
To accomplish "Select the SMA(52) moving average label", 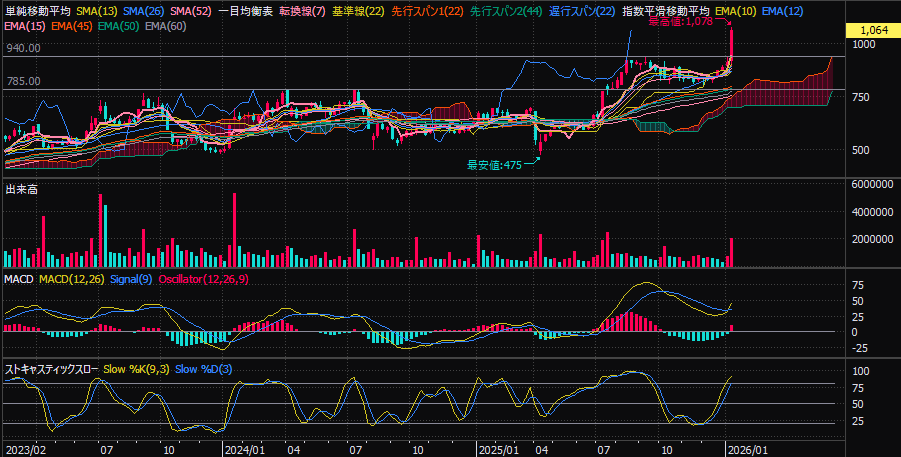I will (x=189, y=11).
